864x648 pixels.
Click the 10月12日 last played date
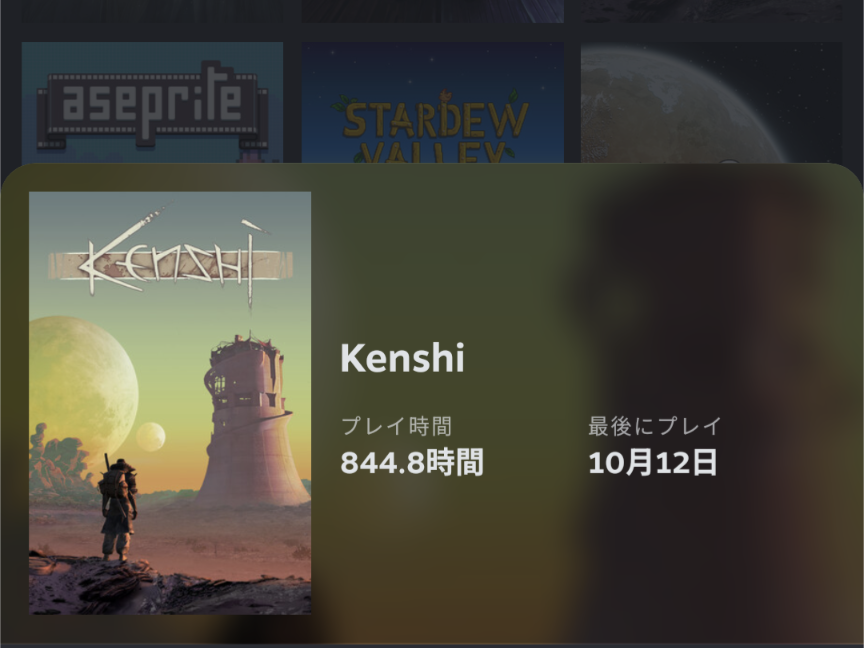(x=653, y=462)
